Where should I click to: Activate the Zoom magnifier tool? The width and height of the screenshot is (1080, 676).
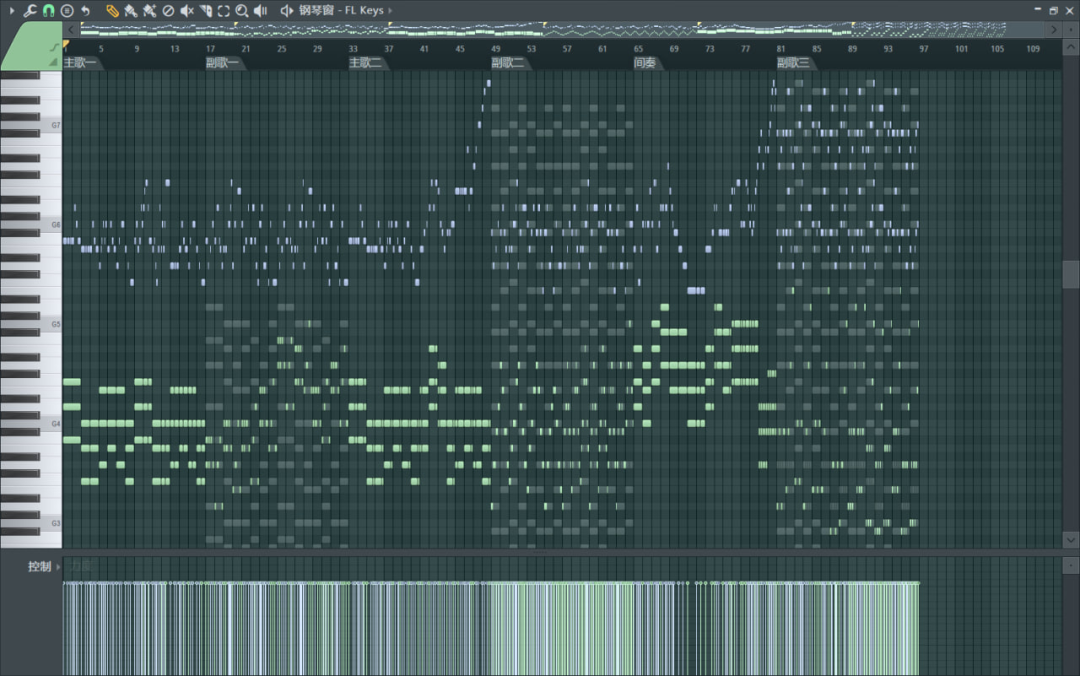(242, 10)
